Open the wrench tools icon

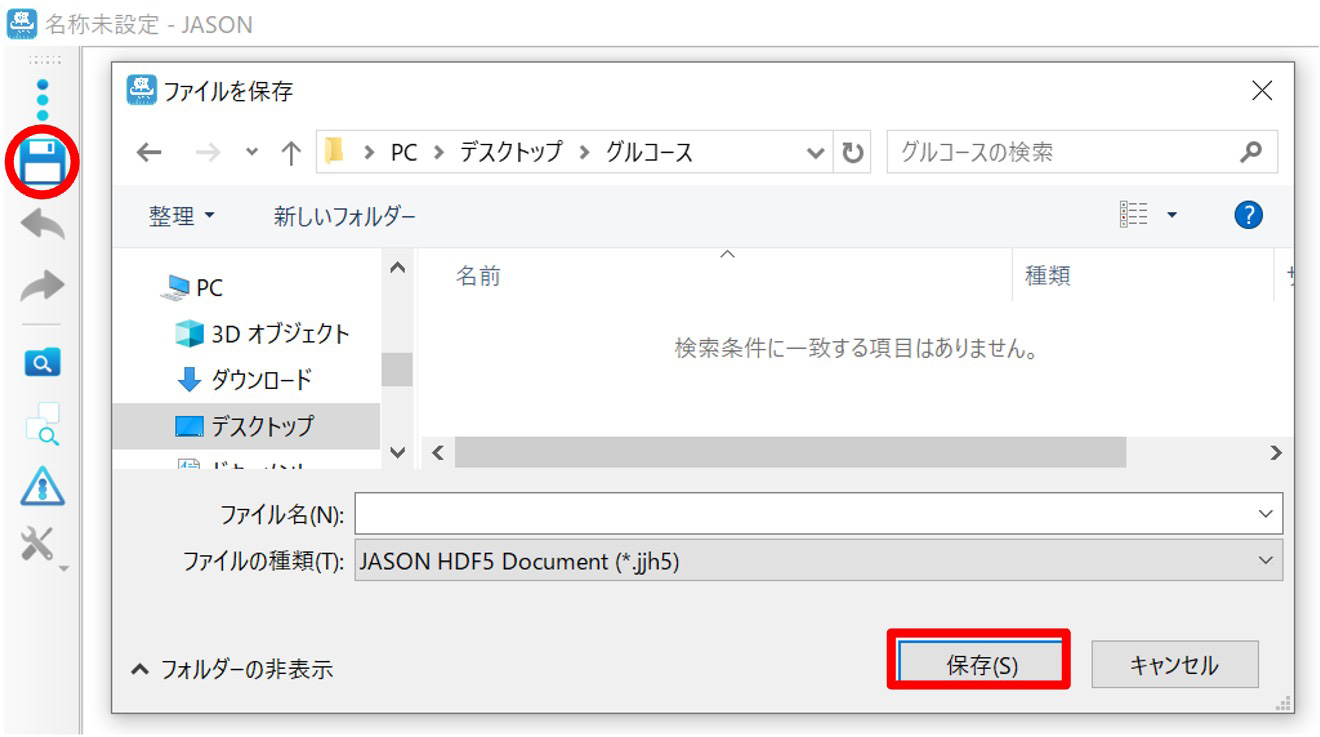coord(40,546)
